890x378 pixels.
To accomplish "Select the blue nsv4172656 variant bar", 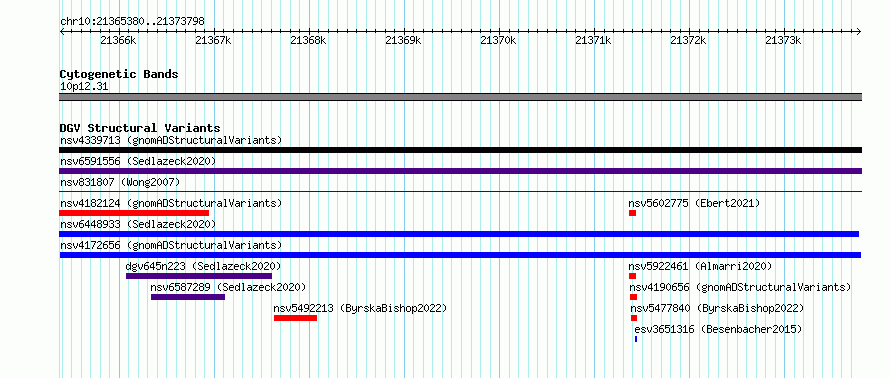I will (x=460, y=255).
